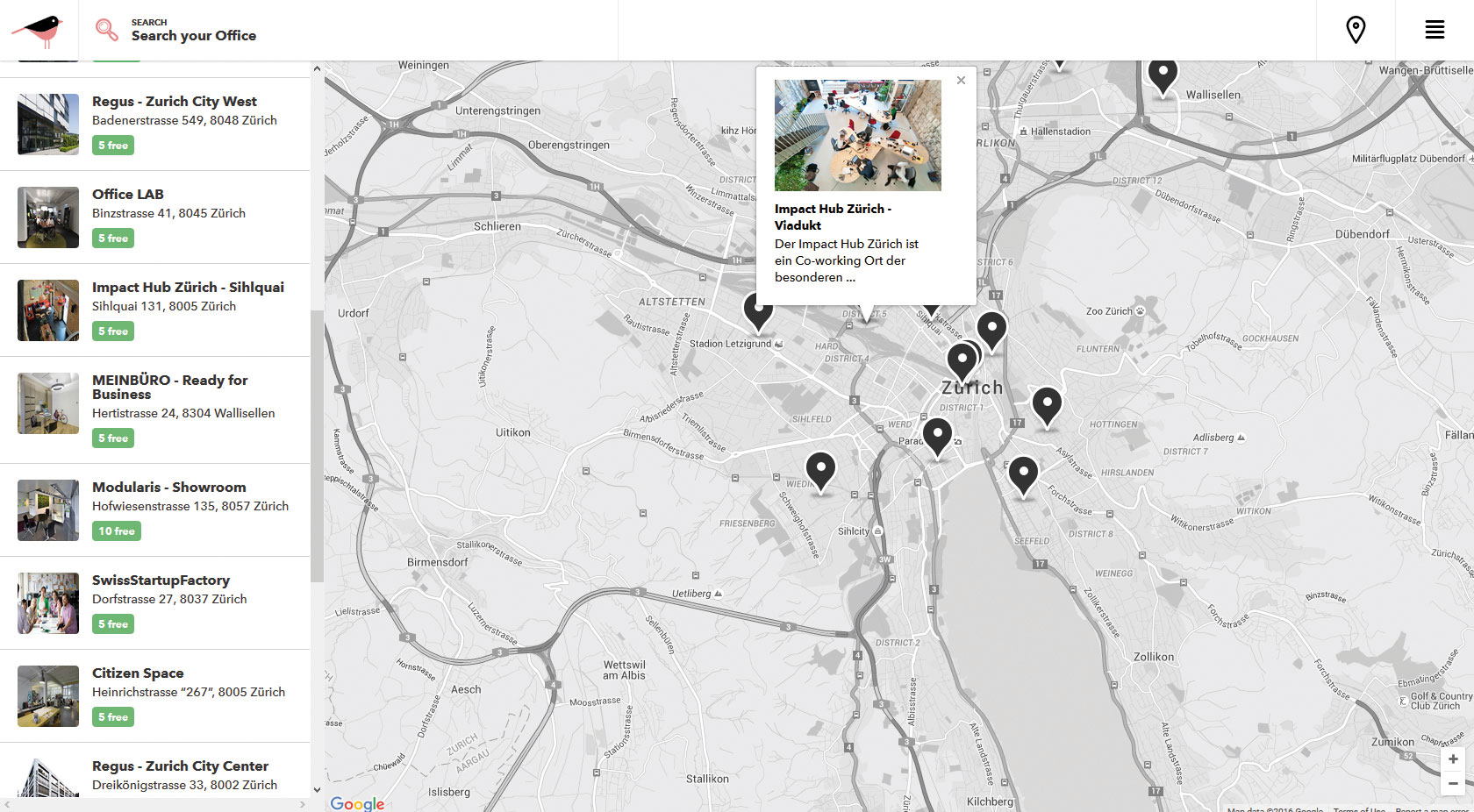
Task: Click the 10 free badge for Modularis
Action: pyautogui.click(x=117, y=531)
